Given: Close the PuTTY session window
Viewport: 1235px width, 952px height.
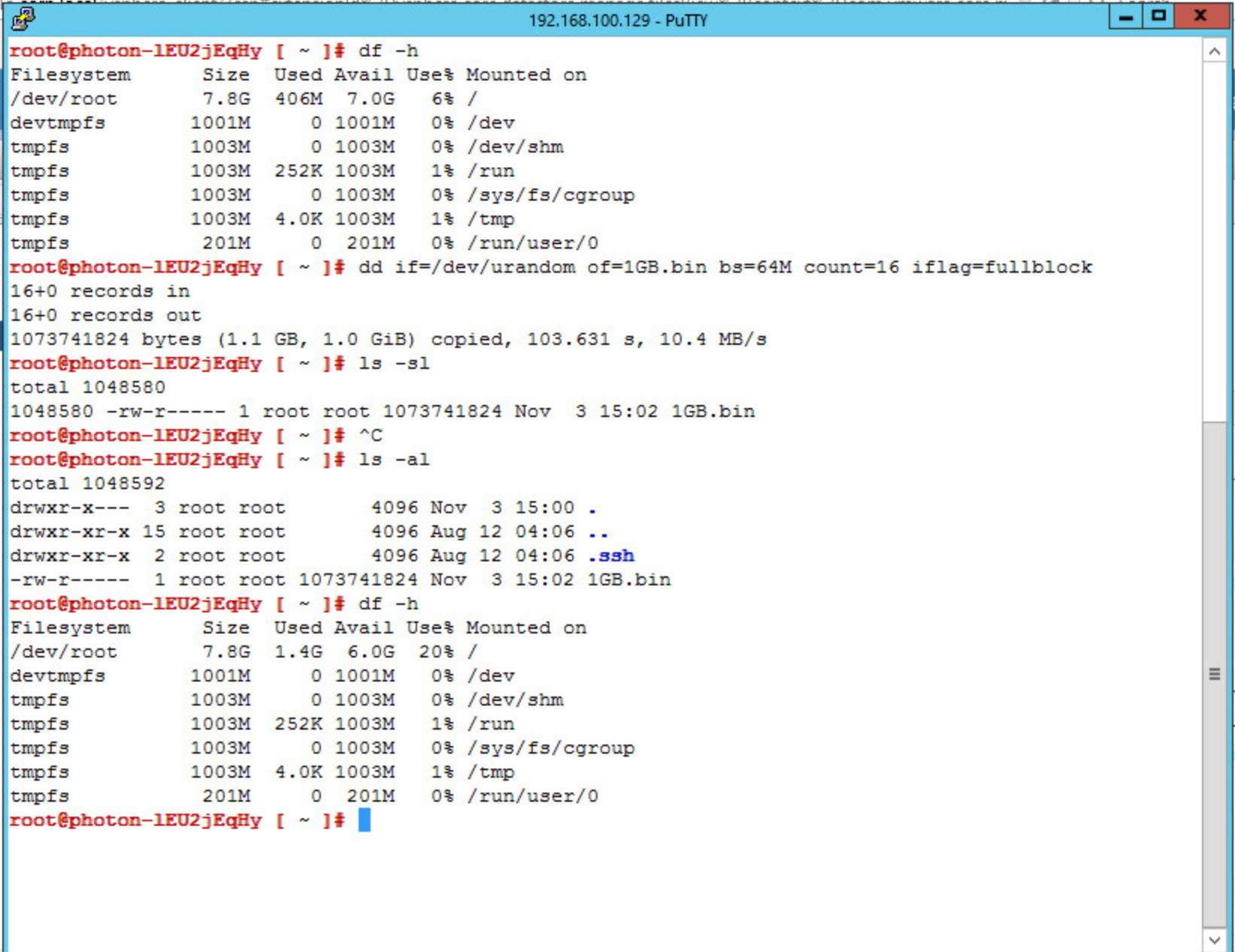Looking at the screenshot, I should point(1200,17).
